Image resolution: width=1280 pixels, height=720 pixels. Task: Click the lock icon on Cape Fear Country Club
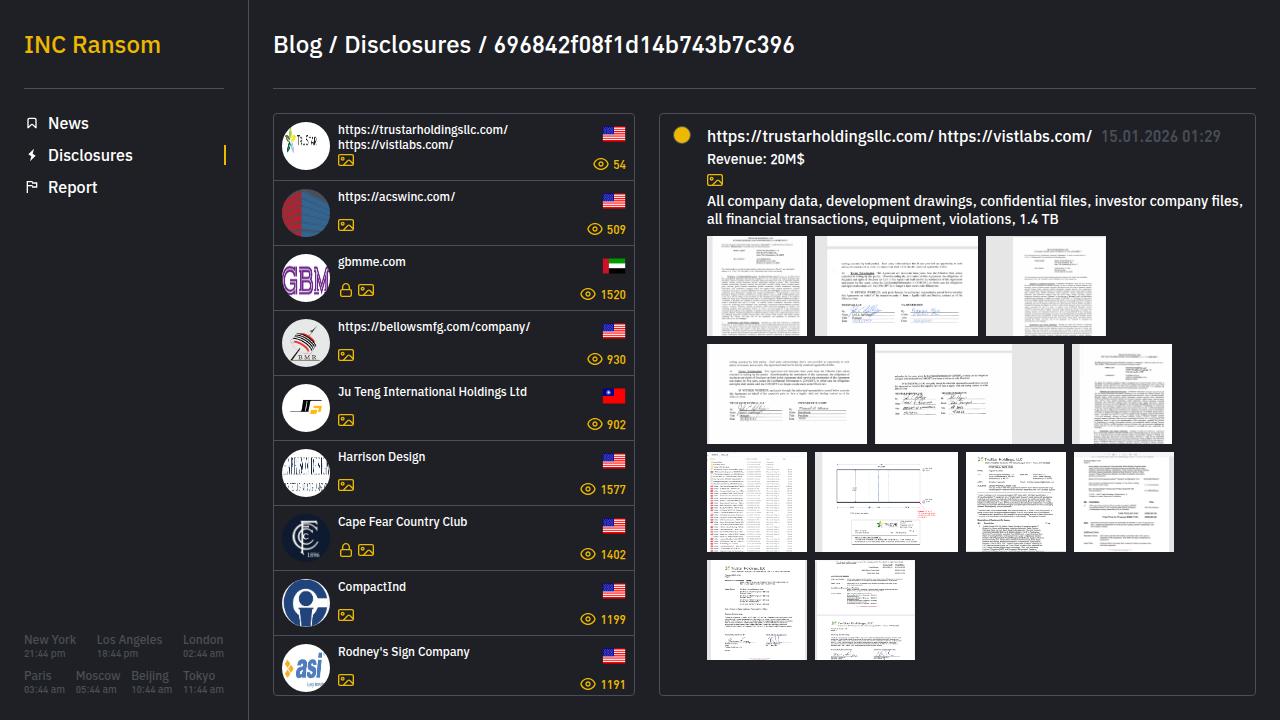coord(346,550)
